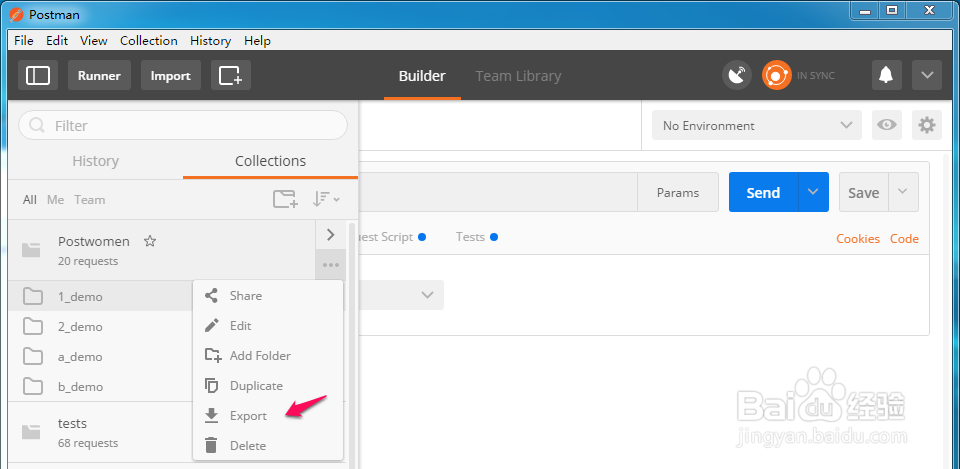Image resolution: width=960 pixels, height=469 pixels.
Task: Click the blue Send button
Action: point(763,192)
